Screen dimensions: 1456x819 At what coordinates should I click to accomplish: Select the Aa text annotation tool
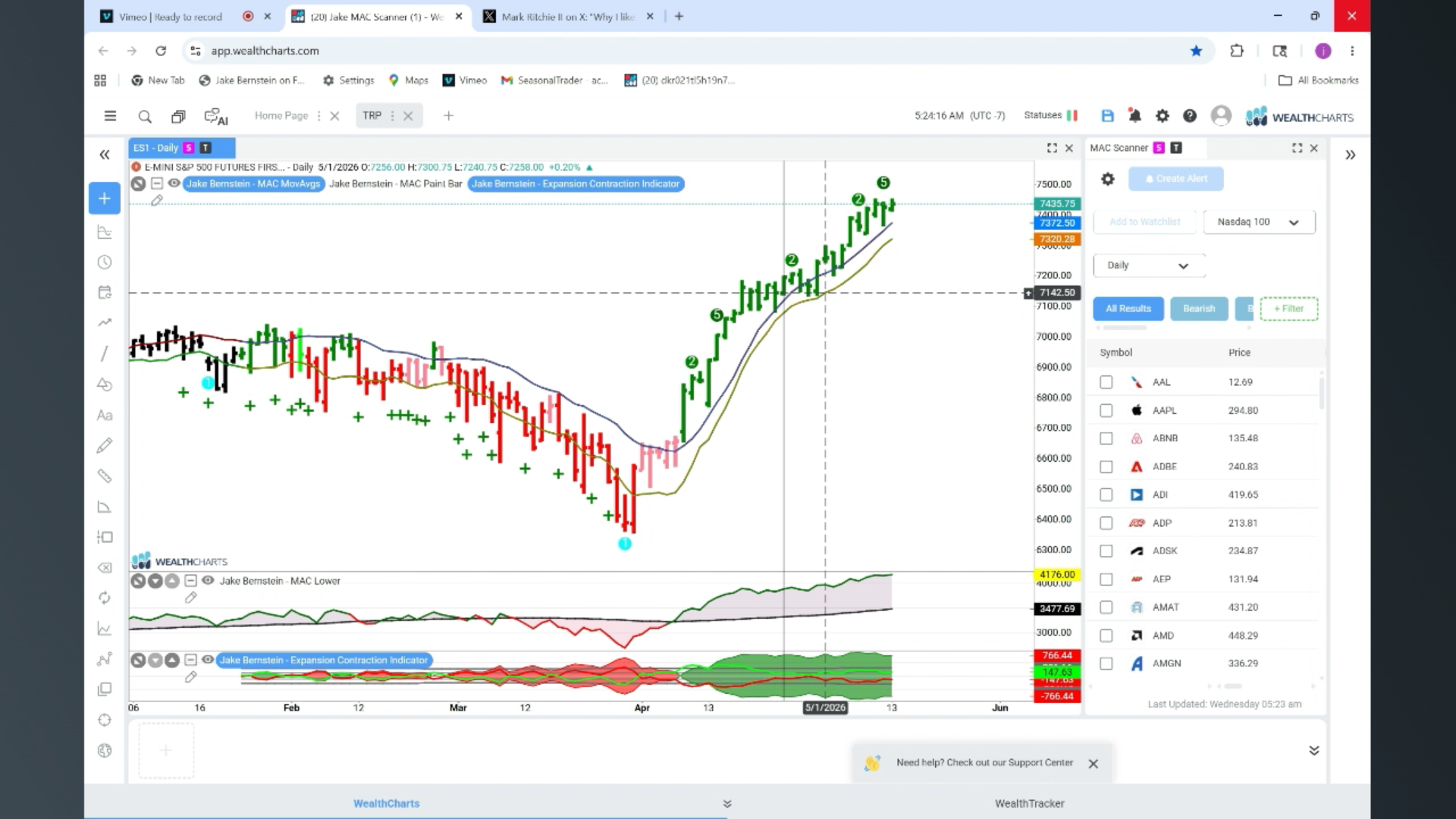[x=105, y=416]
